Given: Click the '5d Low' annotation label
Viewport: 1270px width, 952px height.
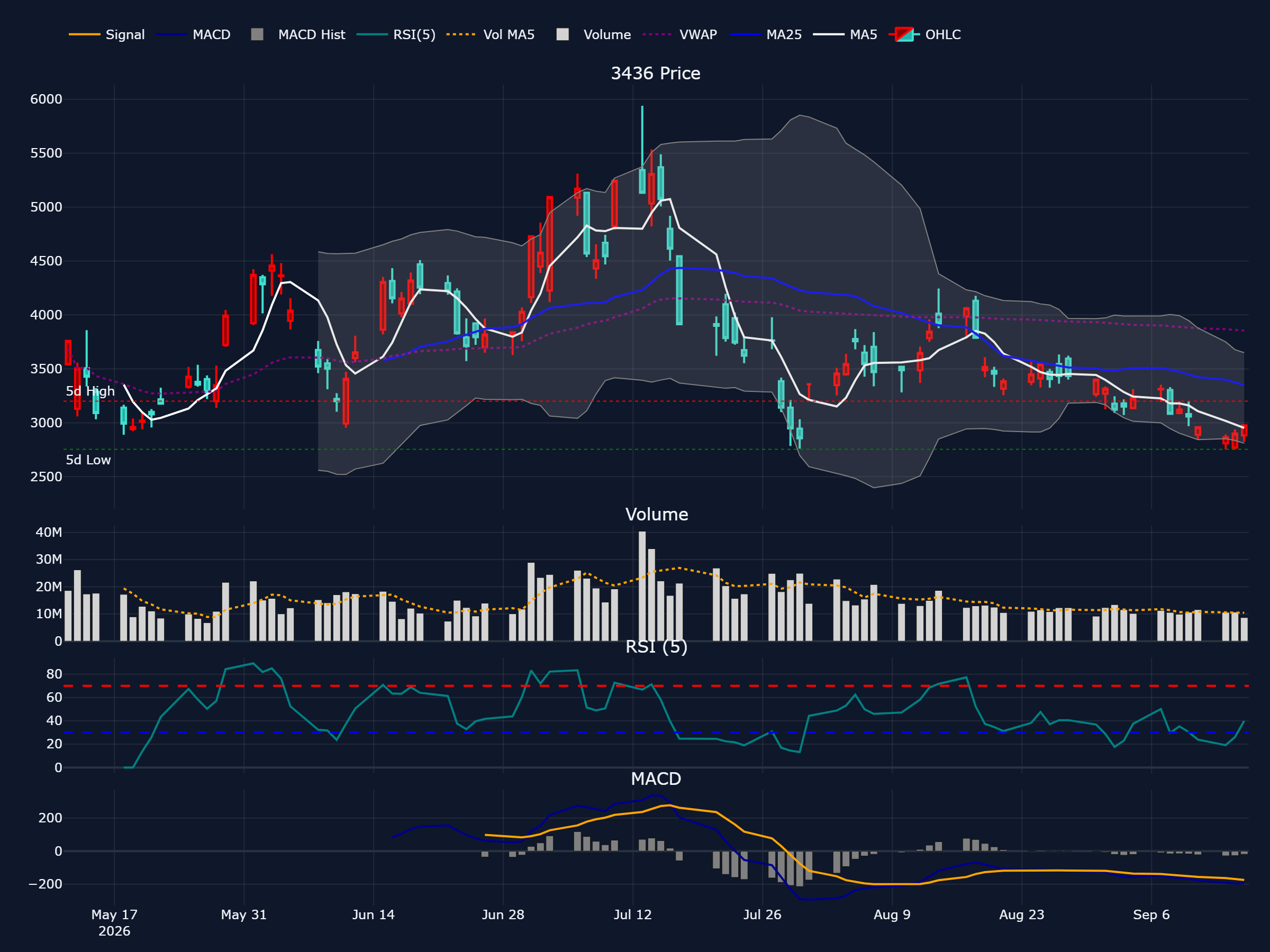Looking at the screenshot, I should [88, 460].
